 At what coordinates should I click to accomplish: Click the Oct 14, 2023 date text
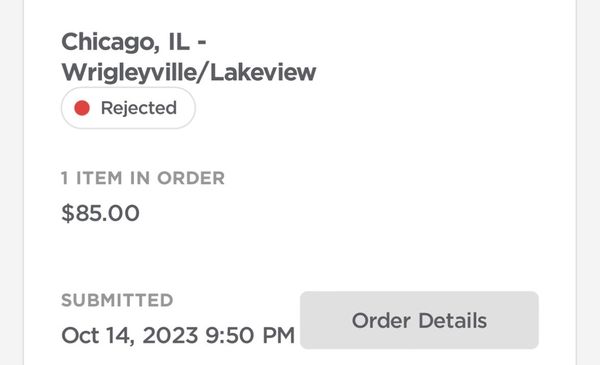point(130,335)
